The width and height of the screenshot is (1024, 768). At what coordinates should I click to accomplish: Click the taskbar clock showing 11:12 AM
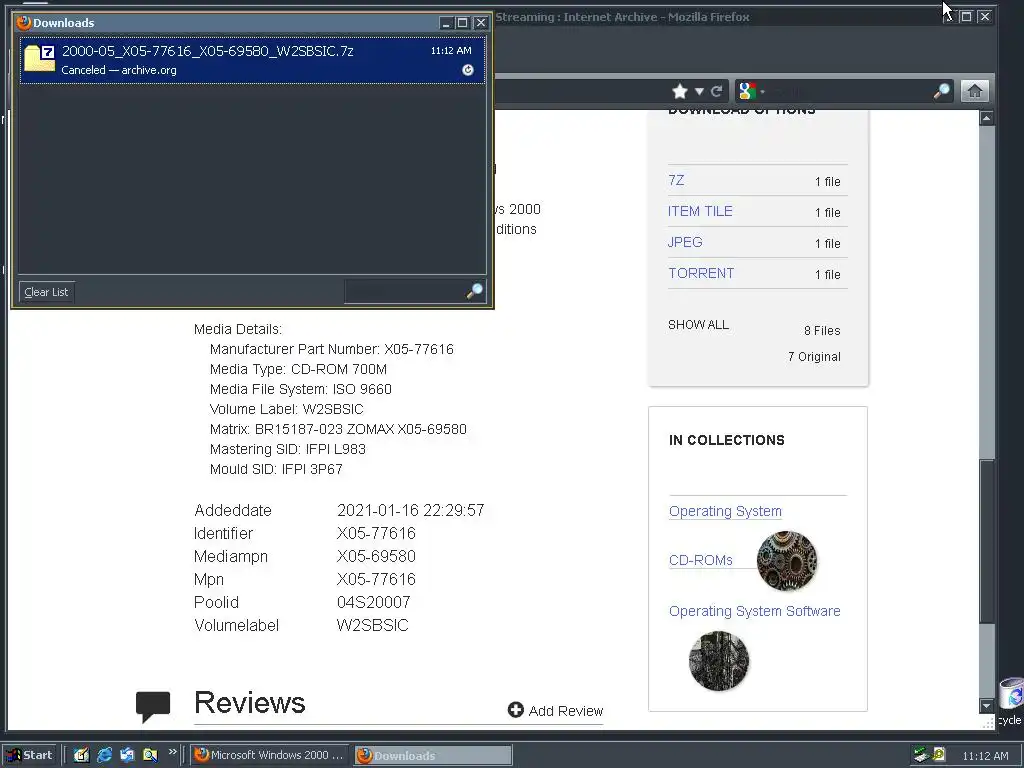(x=985, y=756)
